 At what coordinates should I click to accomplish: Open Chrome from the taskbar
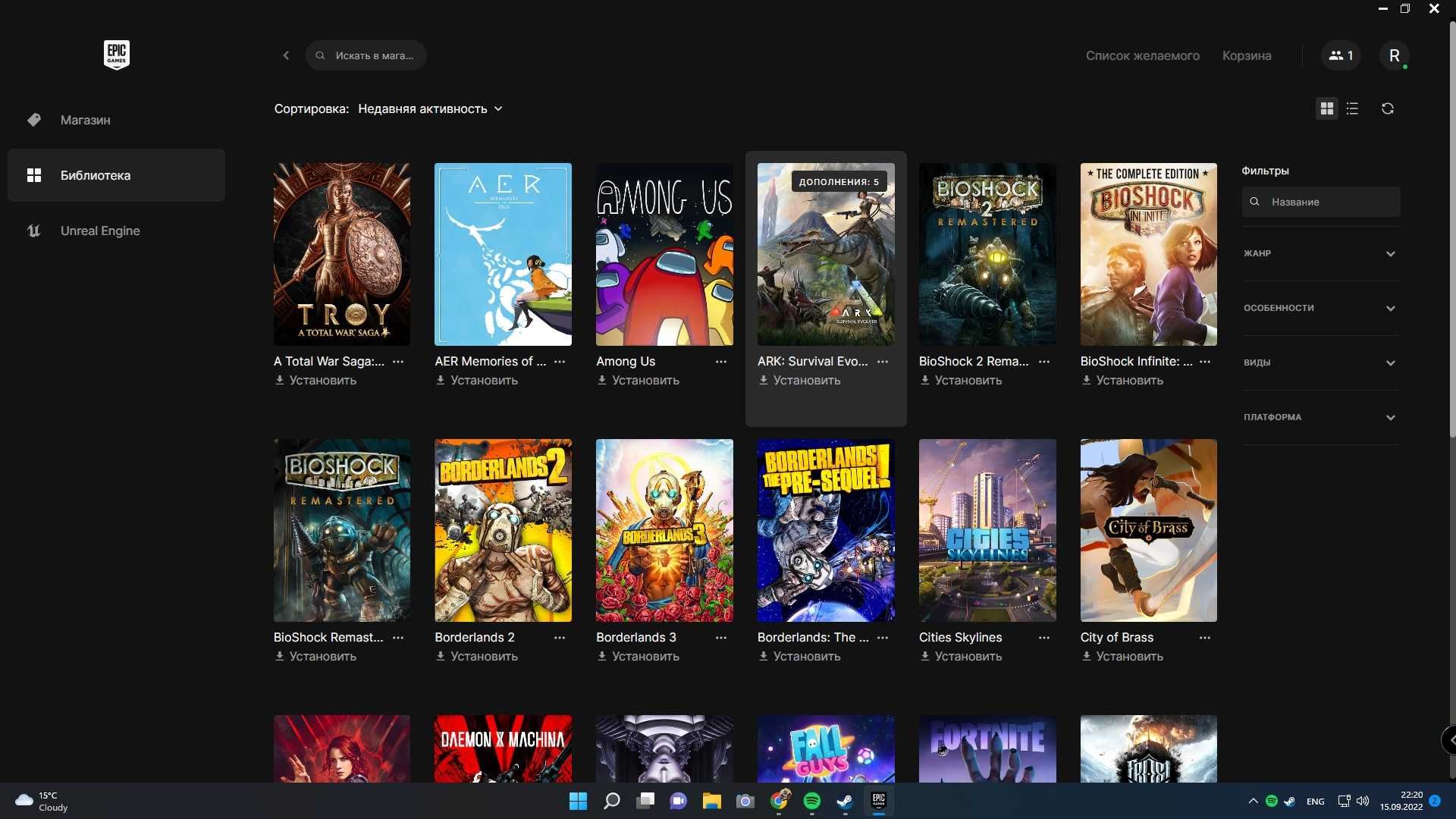[779, 801]
